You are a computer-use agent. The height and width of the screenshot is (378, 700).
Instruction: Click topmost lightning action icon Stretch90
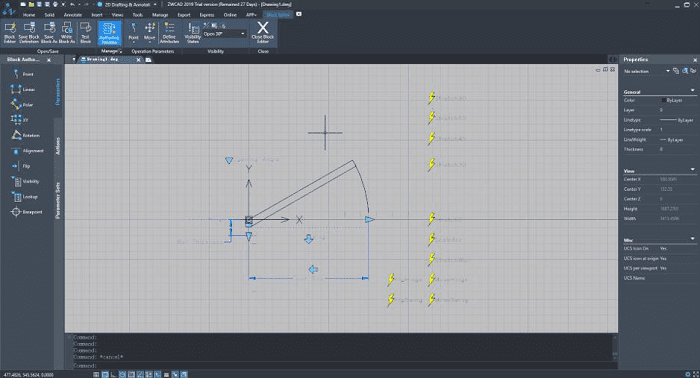[431, 98]
